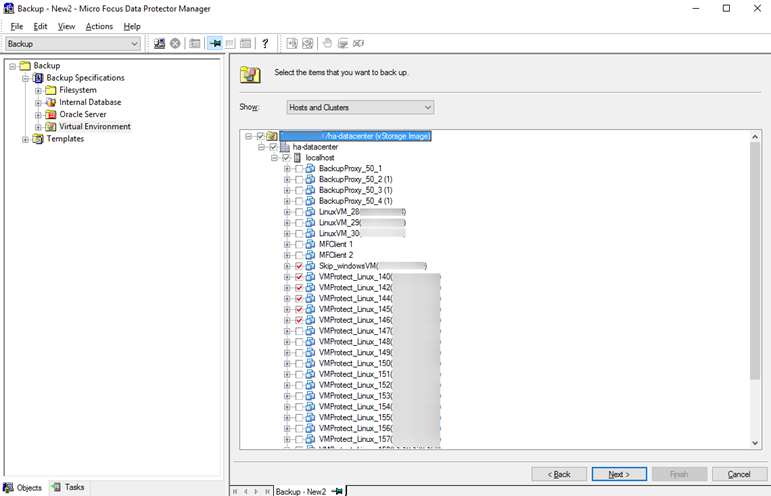Click the Objects tab icon at bottom
771x496 pixels.
(x=8, y=488)
